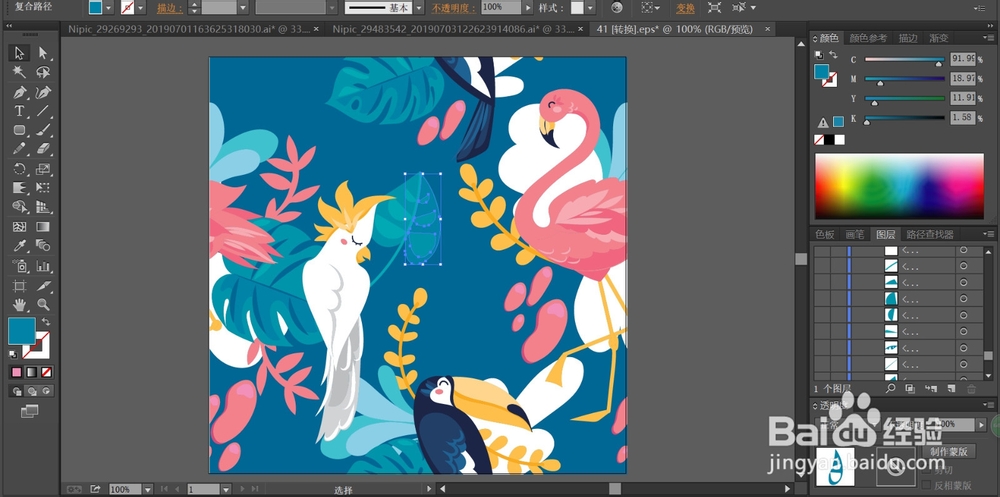
Task: Select the Hand tool
Action: tap(19, 304)
